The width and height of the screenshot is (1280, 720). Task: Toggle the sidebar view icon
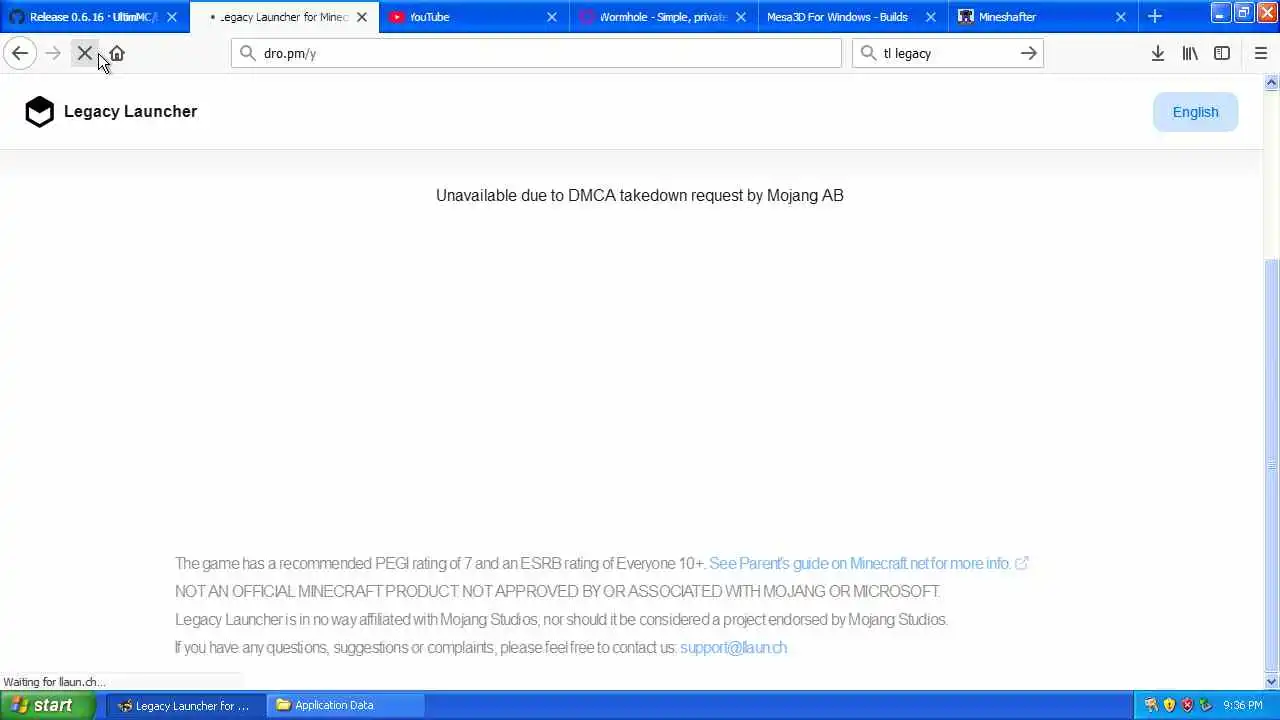click(1222, 53)
